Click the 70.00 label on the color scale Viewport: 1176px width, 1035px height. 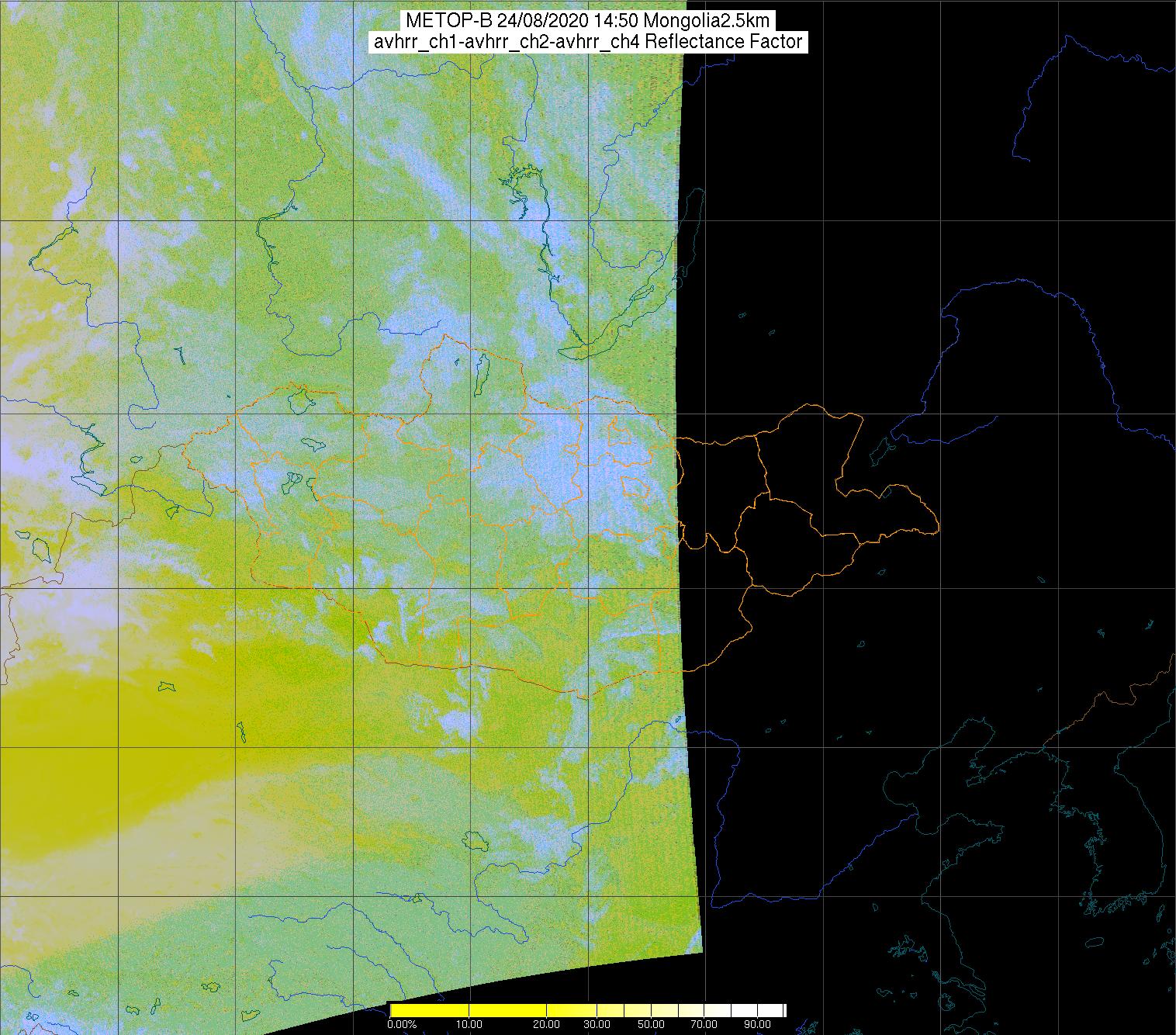(x=704, y=1024)
